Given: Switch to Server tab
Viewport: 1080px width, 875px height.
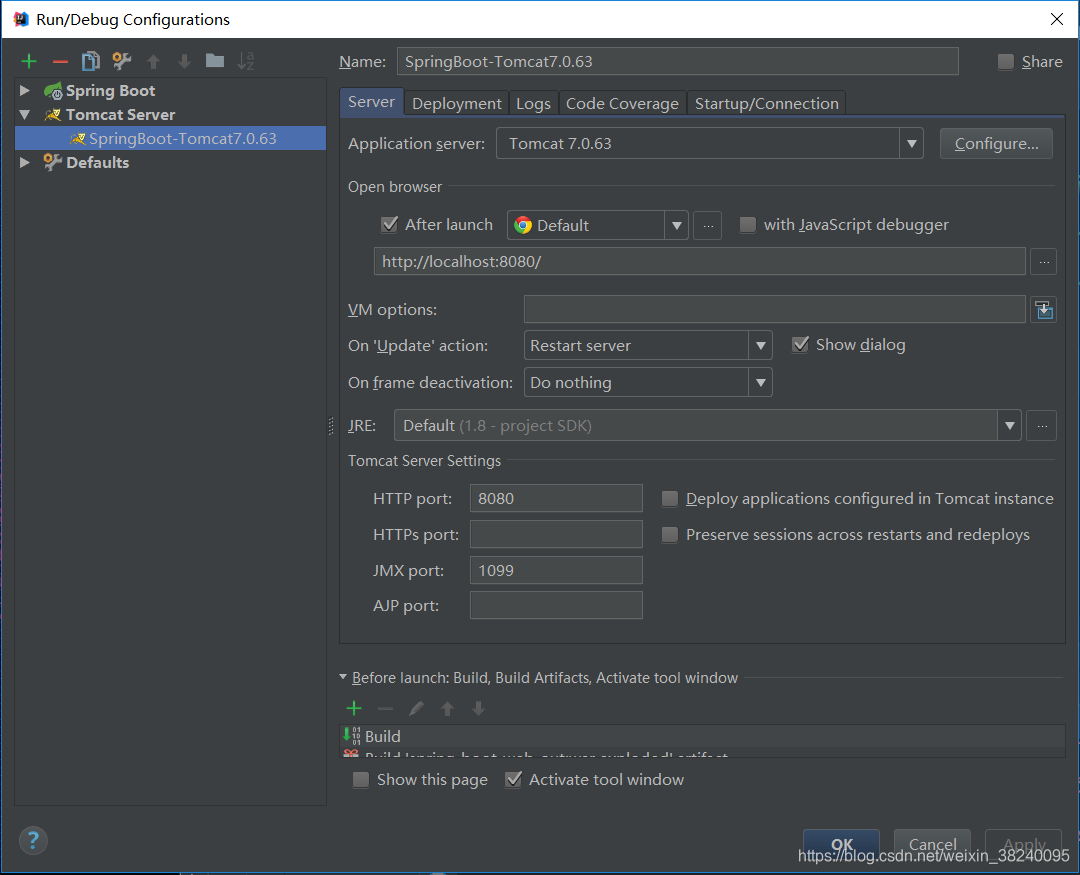Looking at the screenshot, I should (371, 102).
